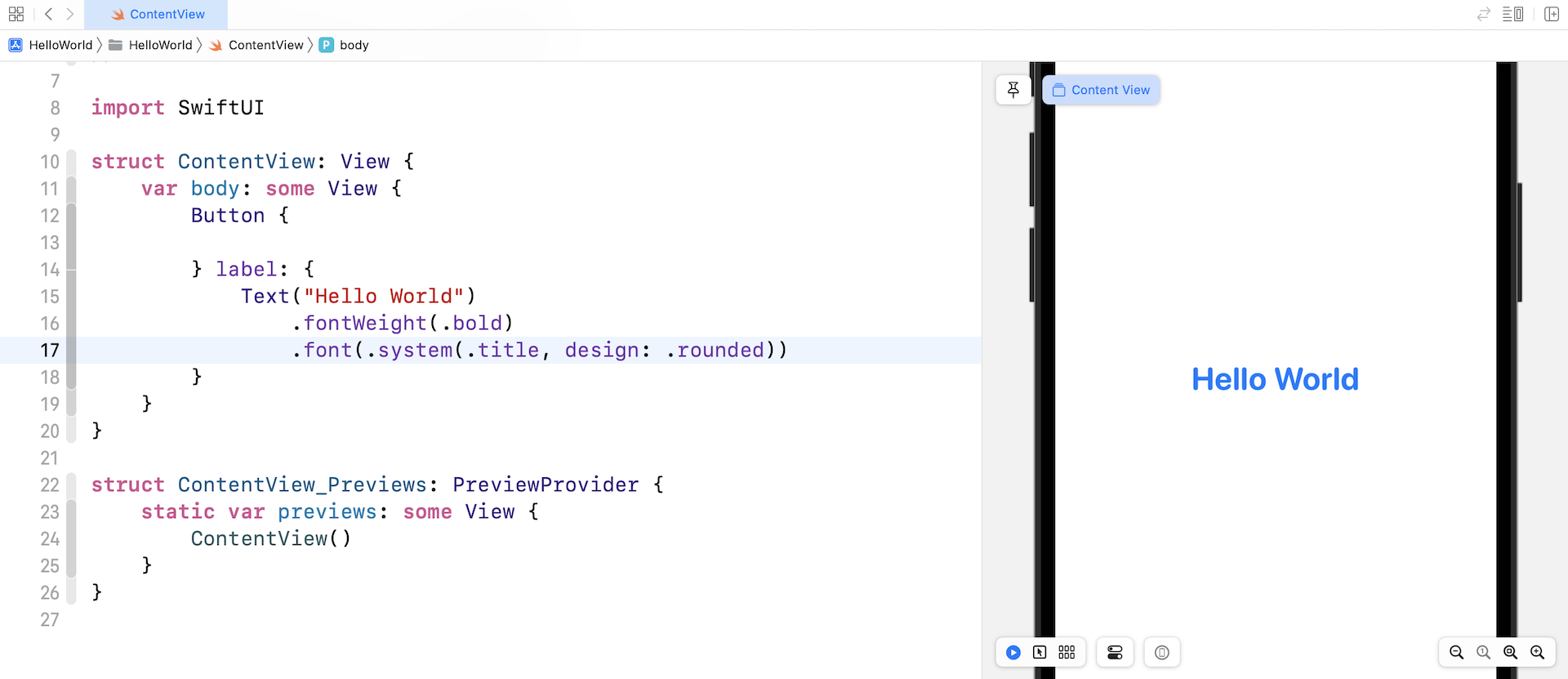Click the PreviewProvider protocol name
The width and height of the screenshot is (1568, 679).
tap(546, 485)
